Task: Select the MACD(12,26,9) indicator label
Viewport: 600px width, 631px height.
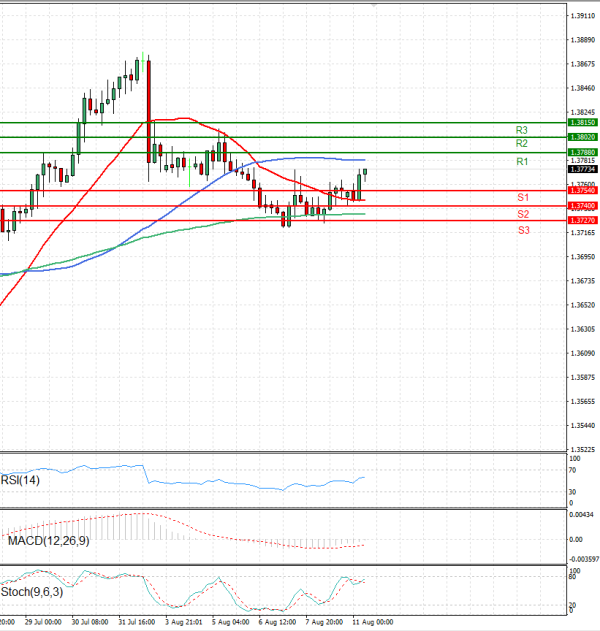Action: tap(48, 540)
